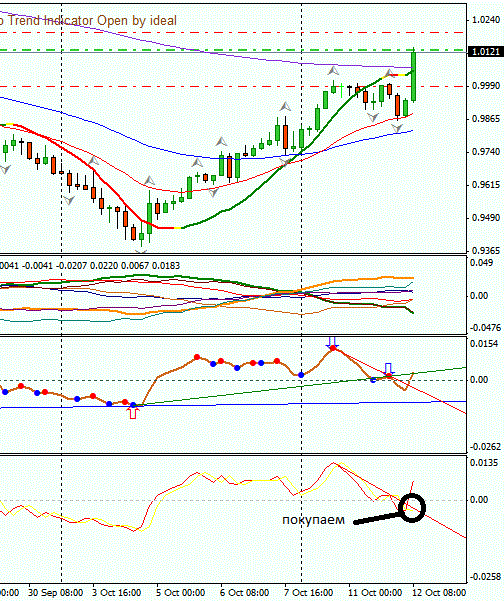Click the 12 Oct 08:00 time label
Viewport: 504px width, 601px height.
[x=439, y=593]
